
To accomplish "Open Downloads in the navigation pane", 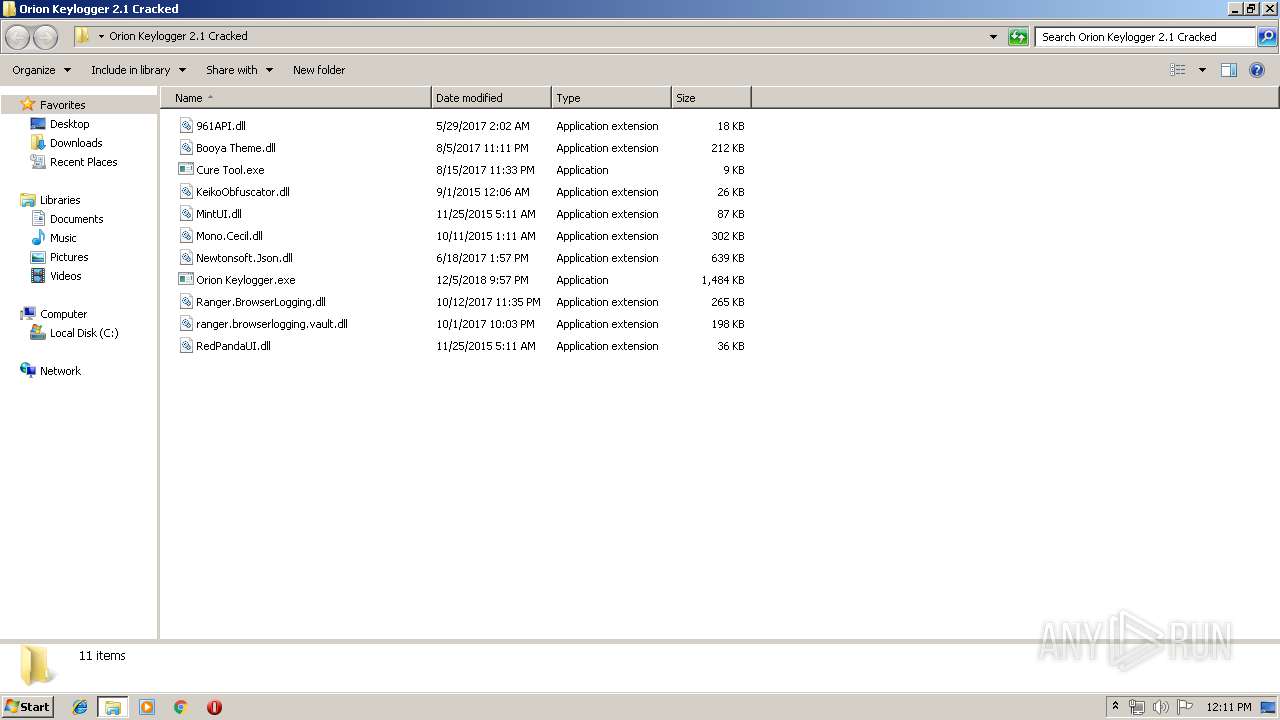I will pyautogui.click(x=76, y=143).
